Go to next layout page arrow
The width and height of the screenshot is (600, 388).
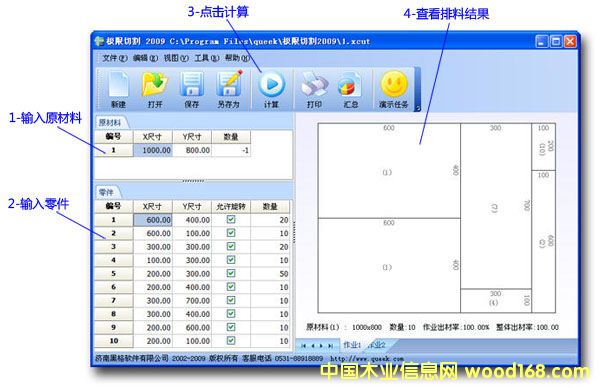pos(321,346)
